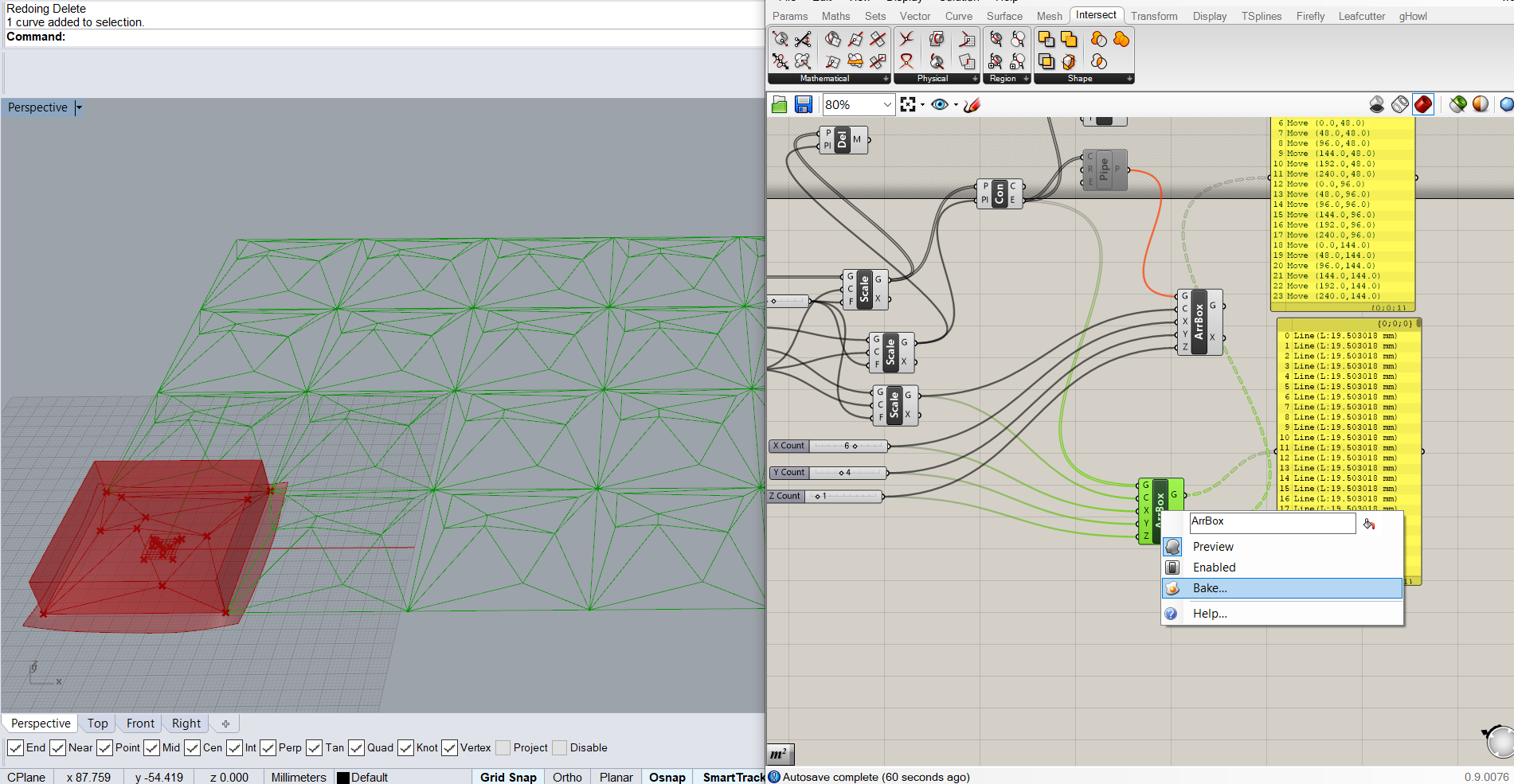Screen dimensions: 1514x784
Task: Click the Rhino Command input line
Action: click(382, 37)
